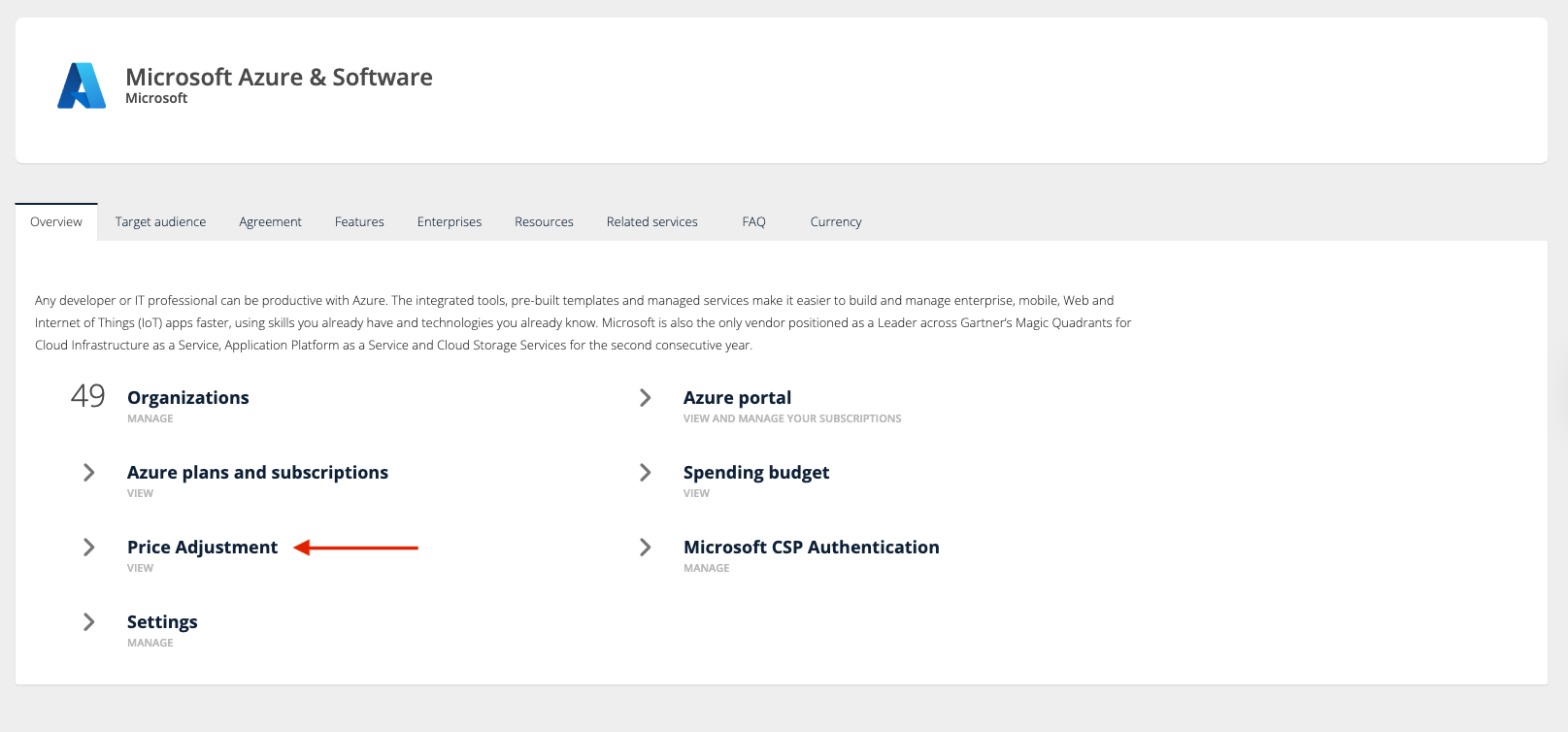This screenshot has height=732, width=1568.
Task: Click the Microsoft Azure logo icon
Action: [82, 85]
